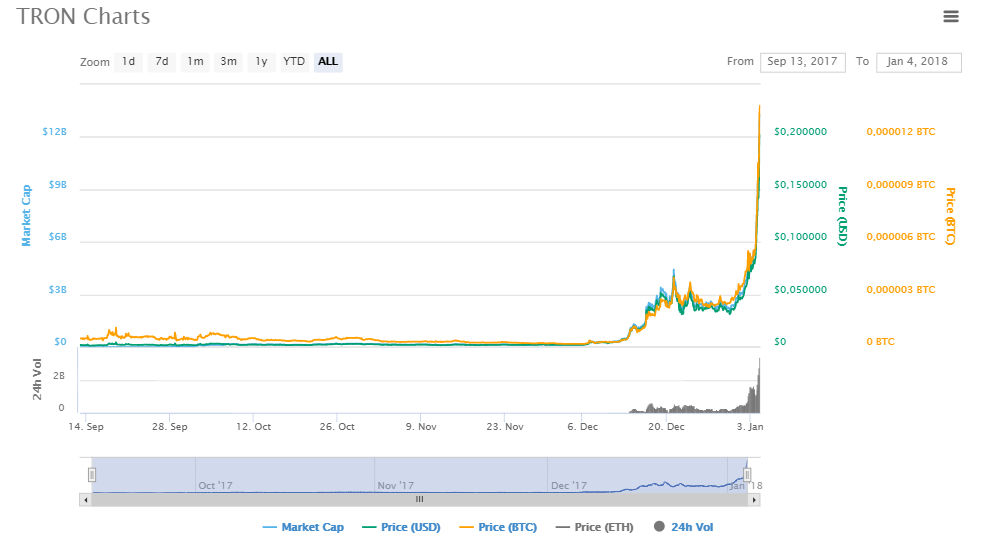Select the ALL zoom range
This screenshot has width=985, height=541.
[x=328, y=62]
